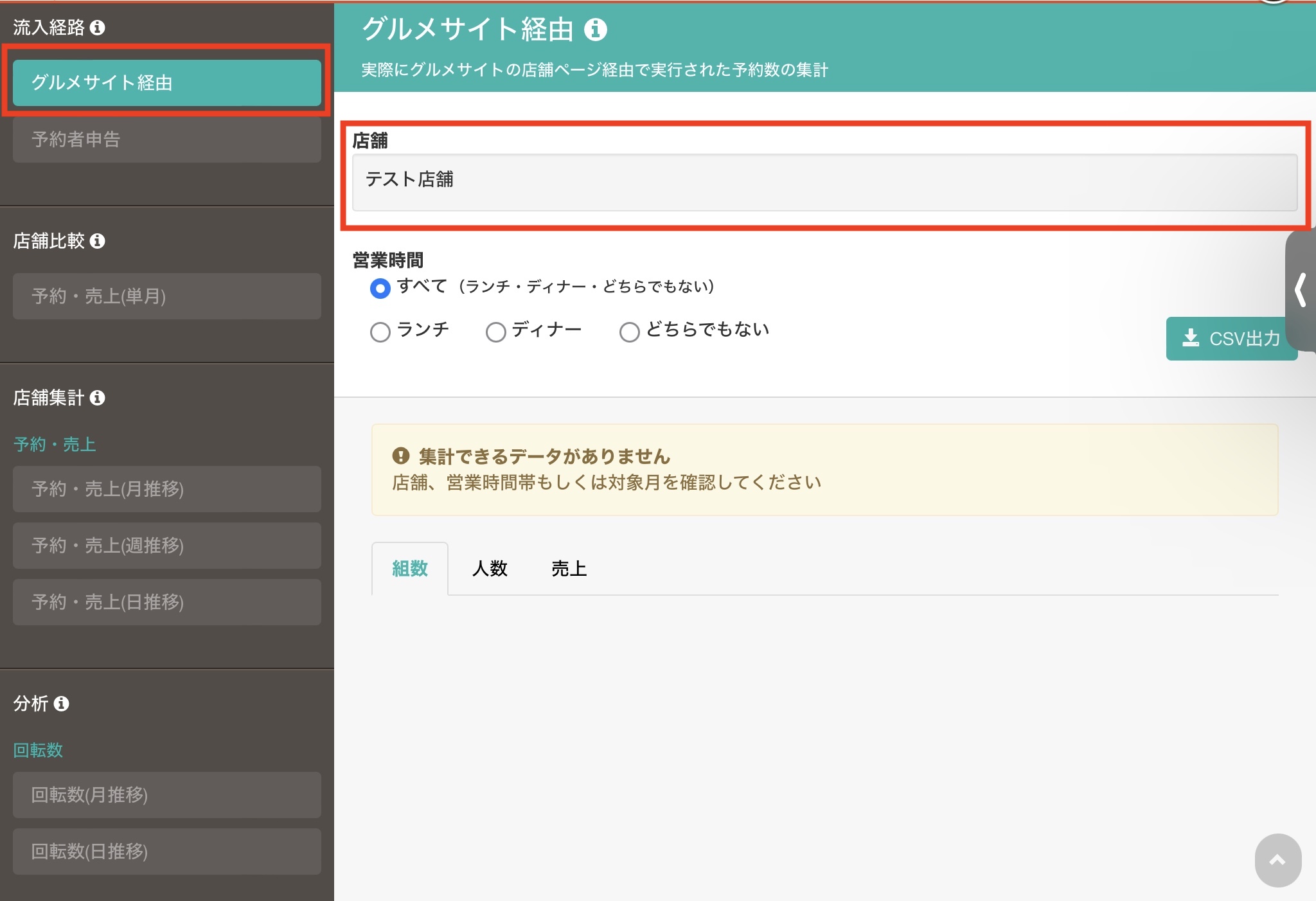The width and height of the screenshot is (1316, 901).
Task: Click the scroll-to-top arrow button
Action: pos(1278,860)
